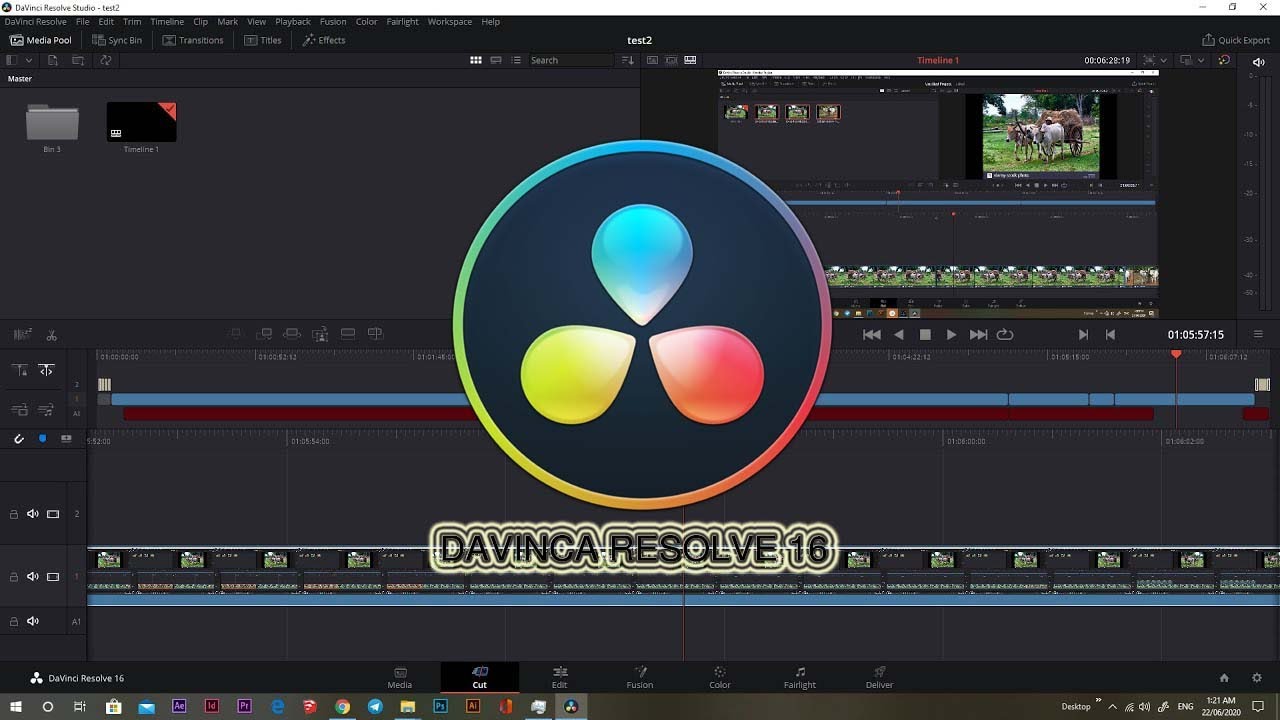Switch to the Deliver page

(x=880, y=677)
